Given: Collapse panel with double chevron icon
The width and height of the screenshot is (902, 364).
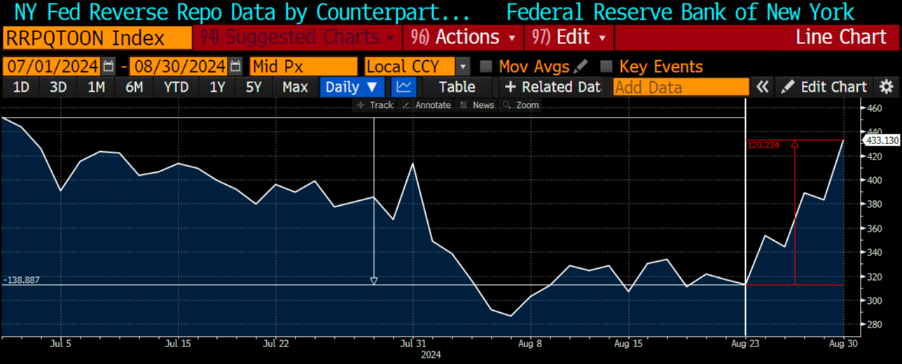Looking at the screenshot, I should pyautogui.click(x=762, y=87).
